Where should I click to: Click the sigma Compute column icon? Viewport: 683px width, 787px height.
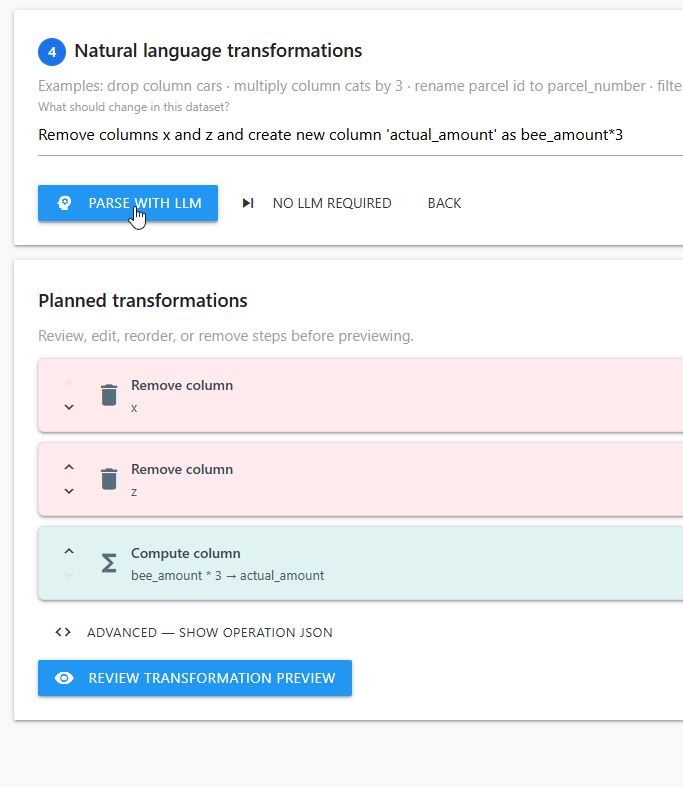pos(109,563)
